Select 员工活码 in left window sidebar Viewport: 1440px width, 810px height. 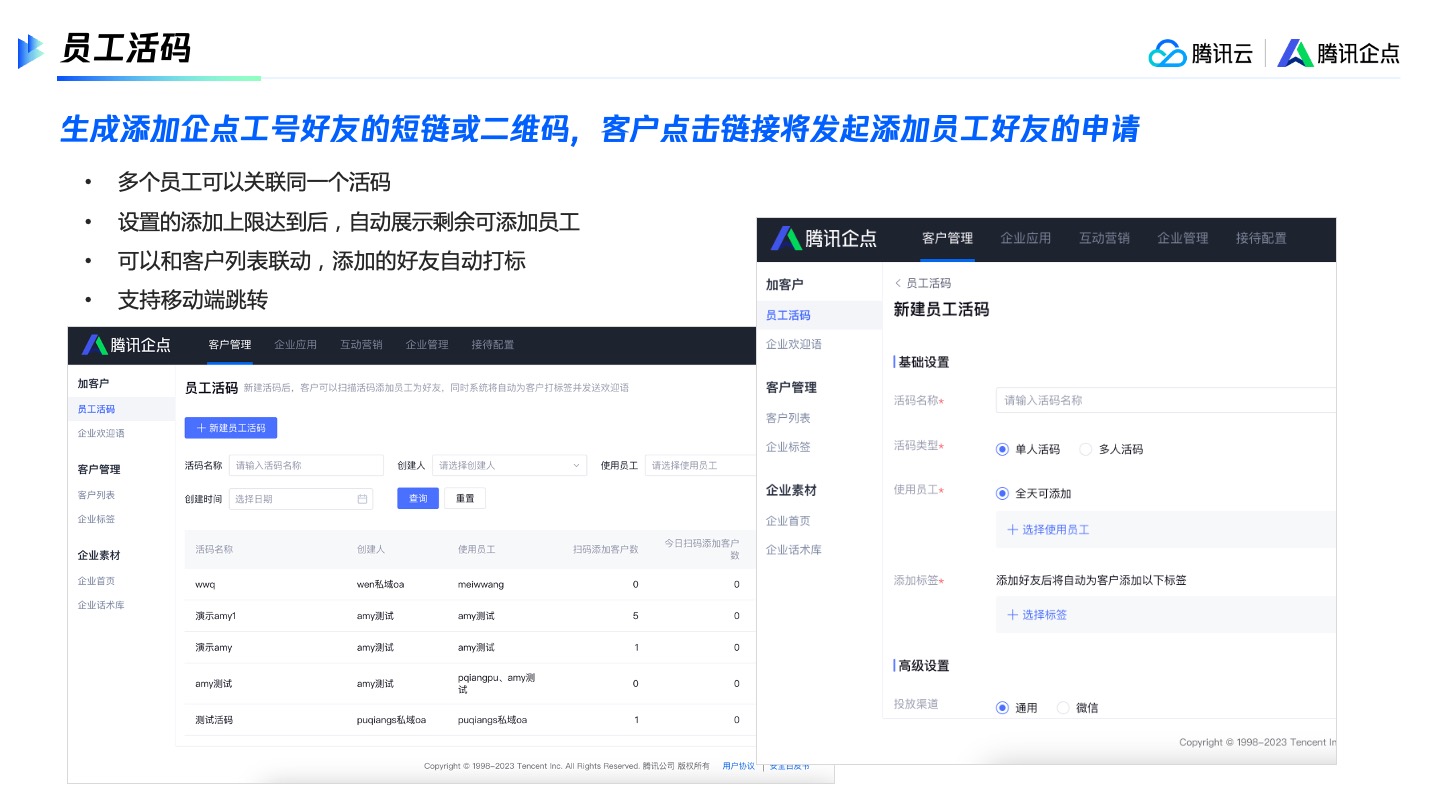(x=96, y=409)
